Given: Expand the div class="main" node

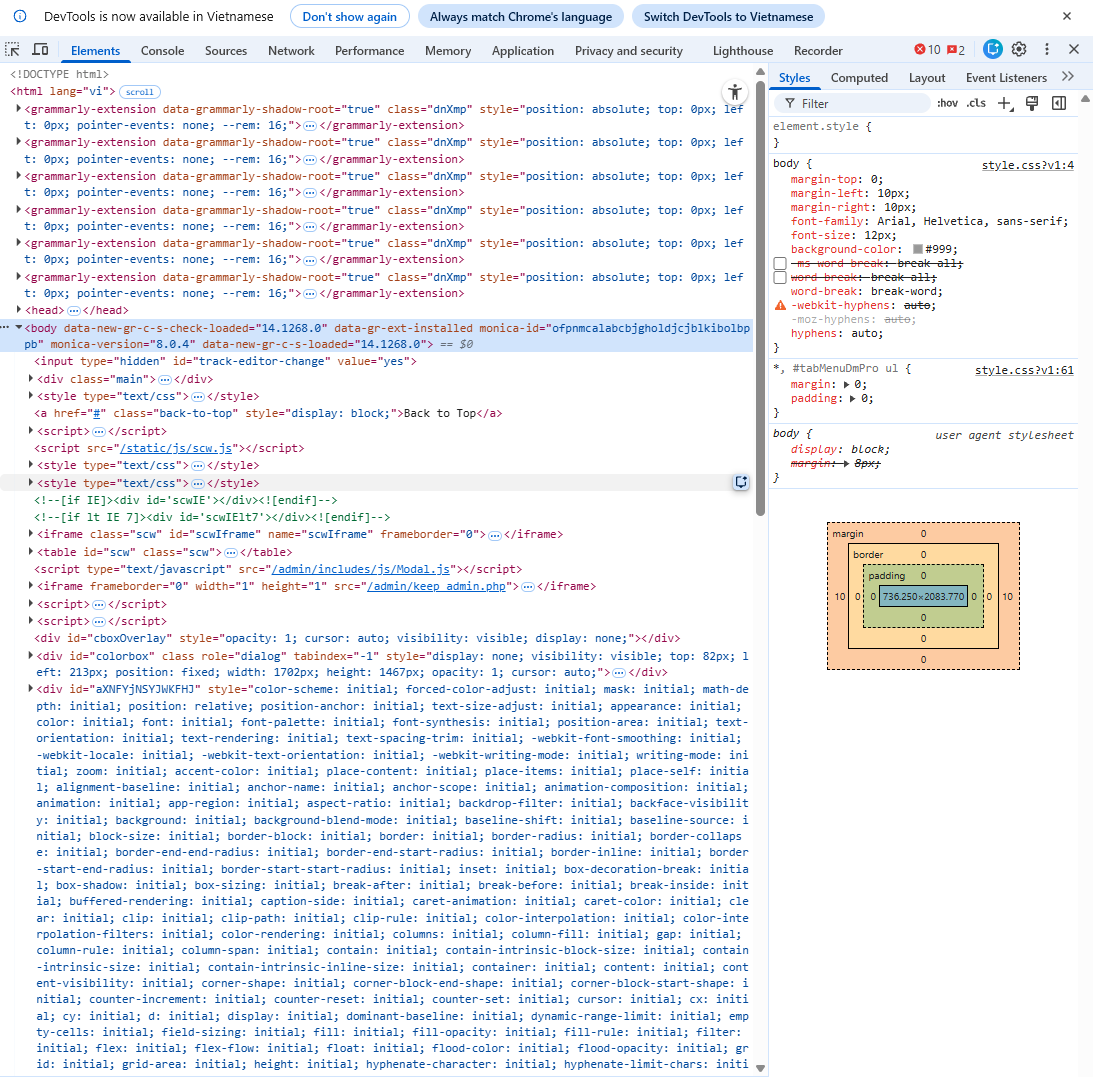Looking at the screenshot, I should coord(30,379).
